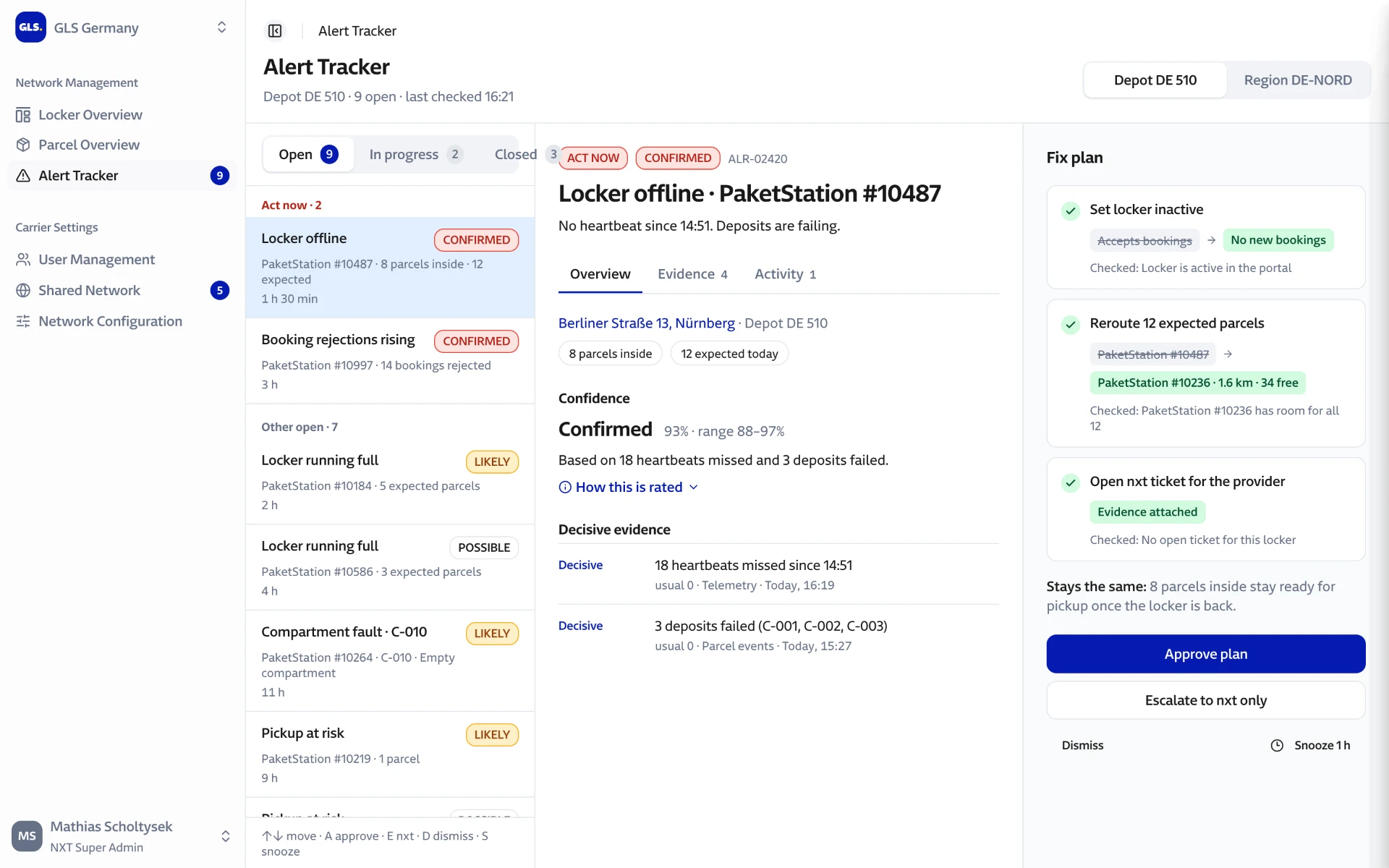The height and width of the screenshot is (868, 1389).
Task: Click the info icon beside How this is rated
Action: point(565,487)
